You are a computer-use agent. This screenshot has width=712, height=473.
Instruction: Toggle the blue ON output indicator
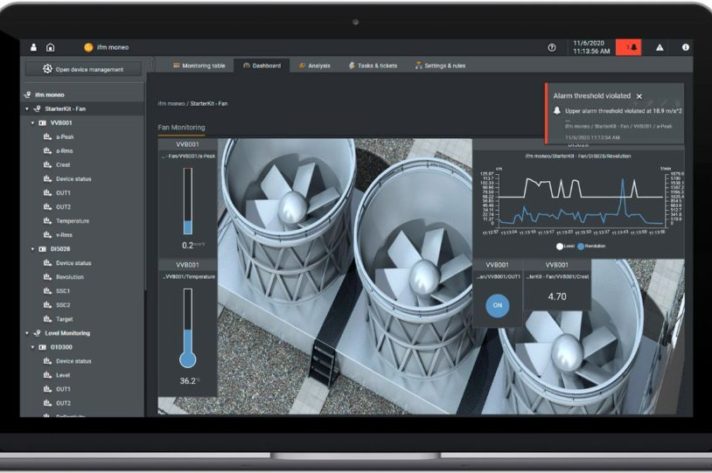(x=497, y=305)
